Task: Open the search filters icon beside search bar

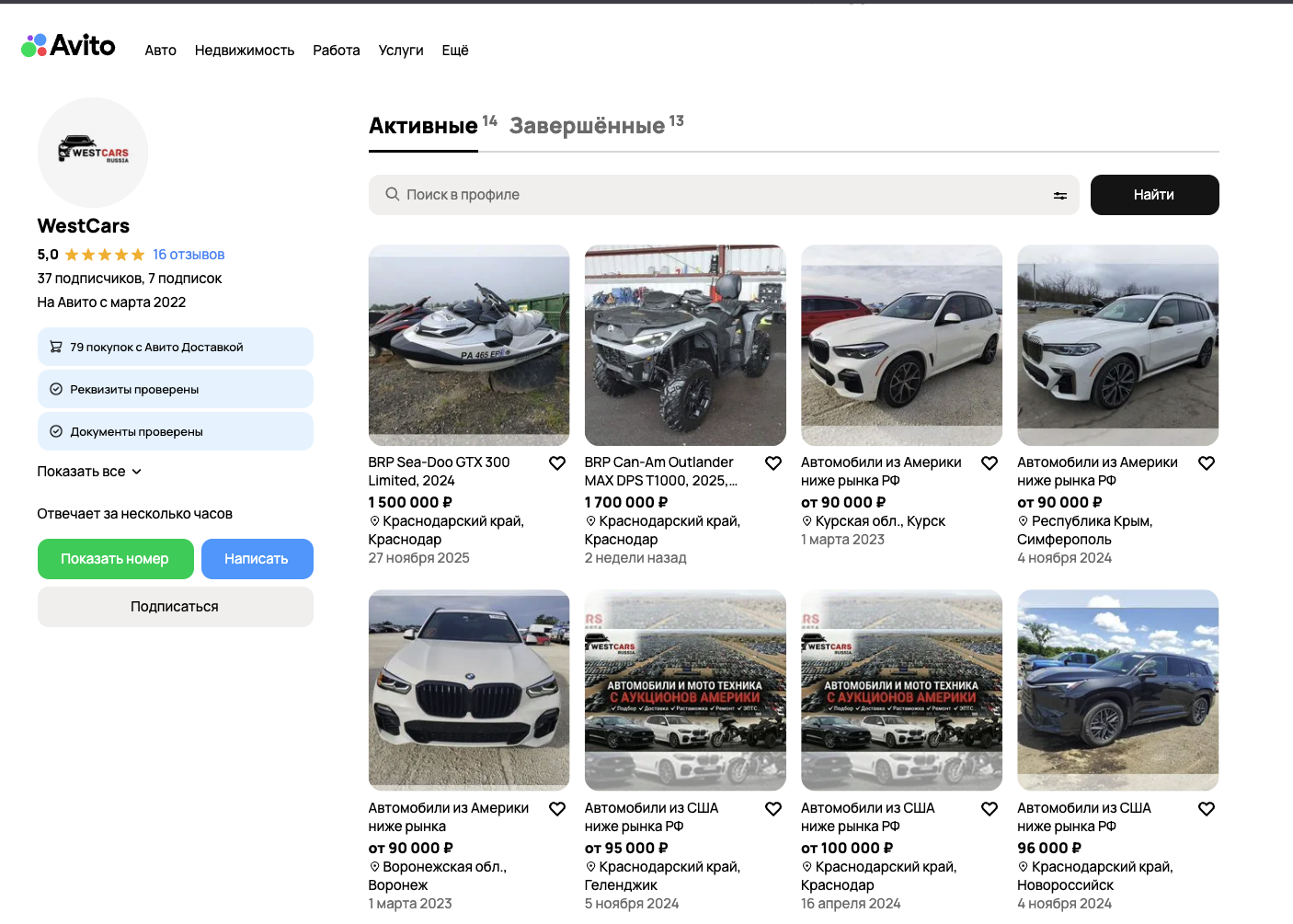Action: tap(1059, 195)
